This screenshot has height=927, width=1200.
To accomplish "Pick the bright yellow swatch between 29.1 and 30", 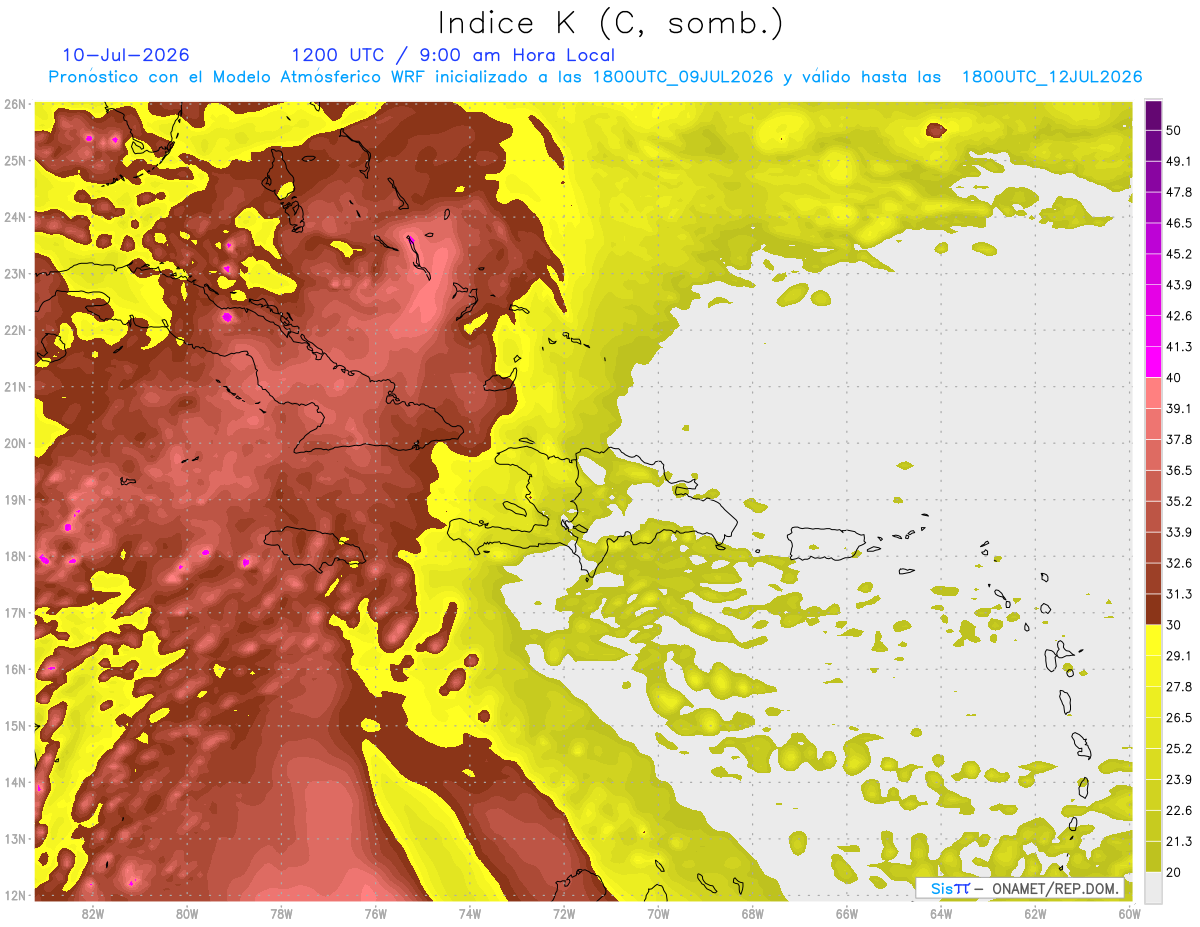I will pos(1153,640).
